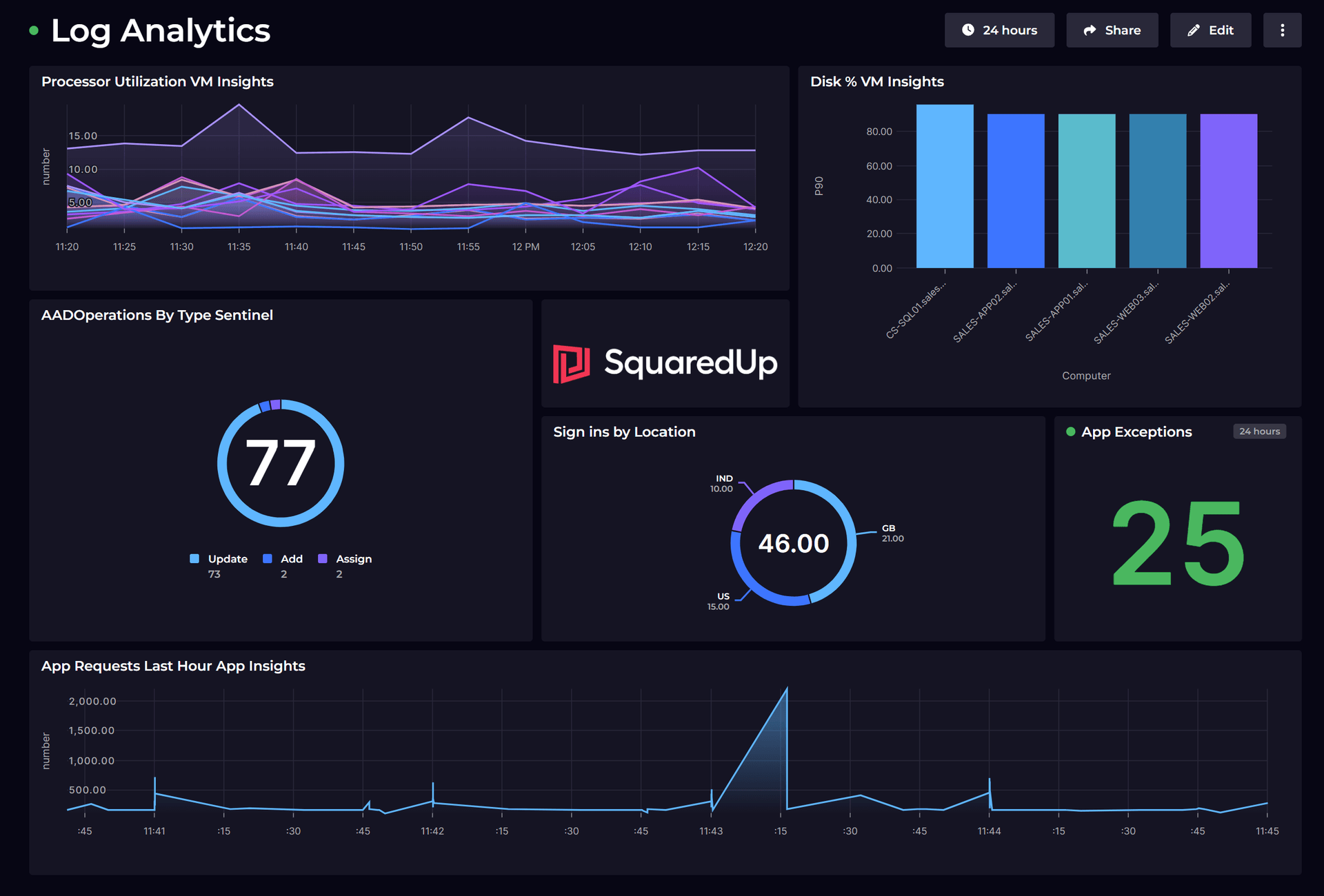Viewport: 1324px width, 896px height.
Task: Toggle the Add legend item
Action: [x=291, y=559]
